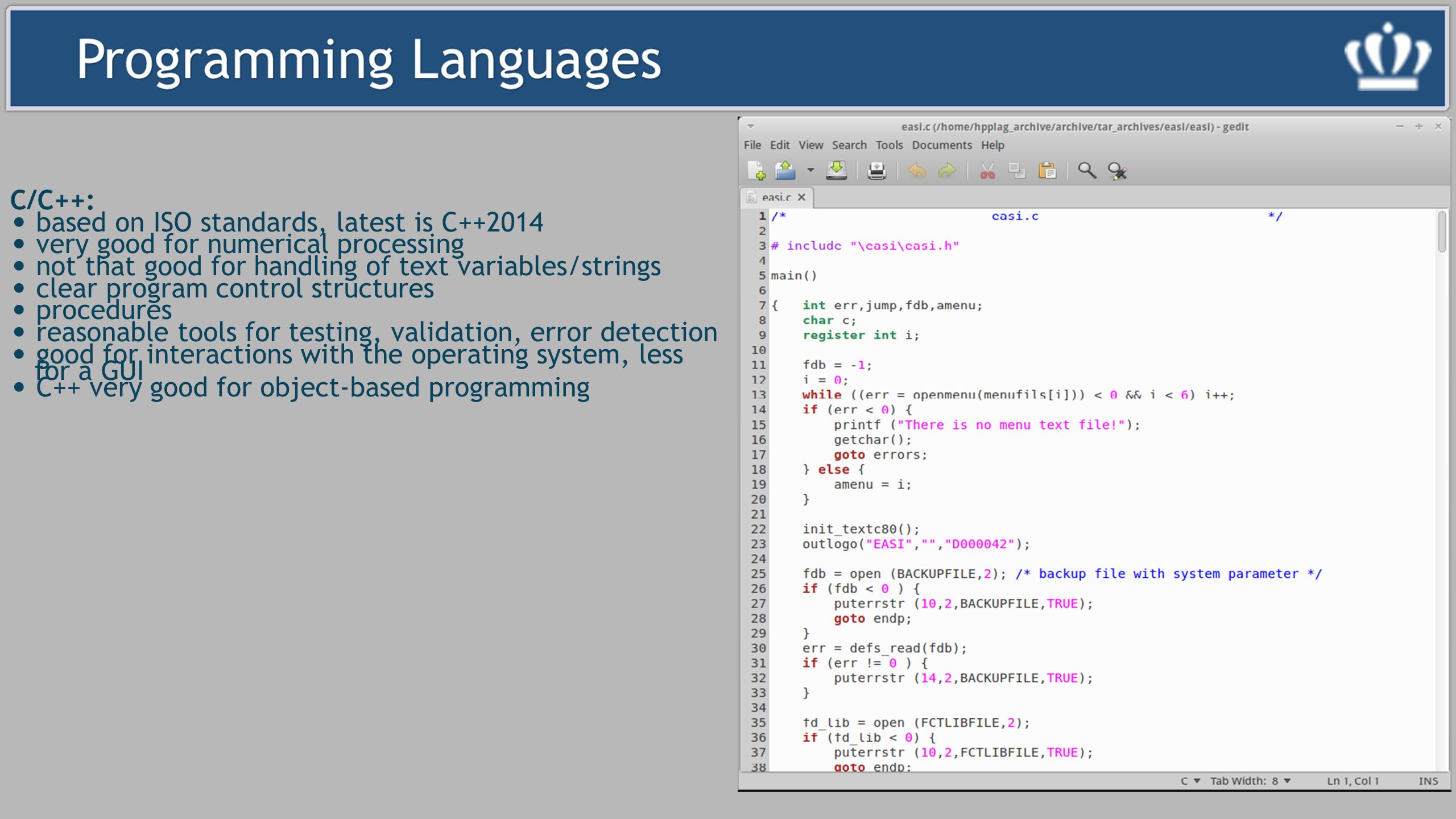This screenshot has height=819, width=1456.
Task: Click the Undo arrow icon
Action: point(917,171)
